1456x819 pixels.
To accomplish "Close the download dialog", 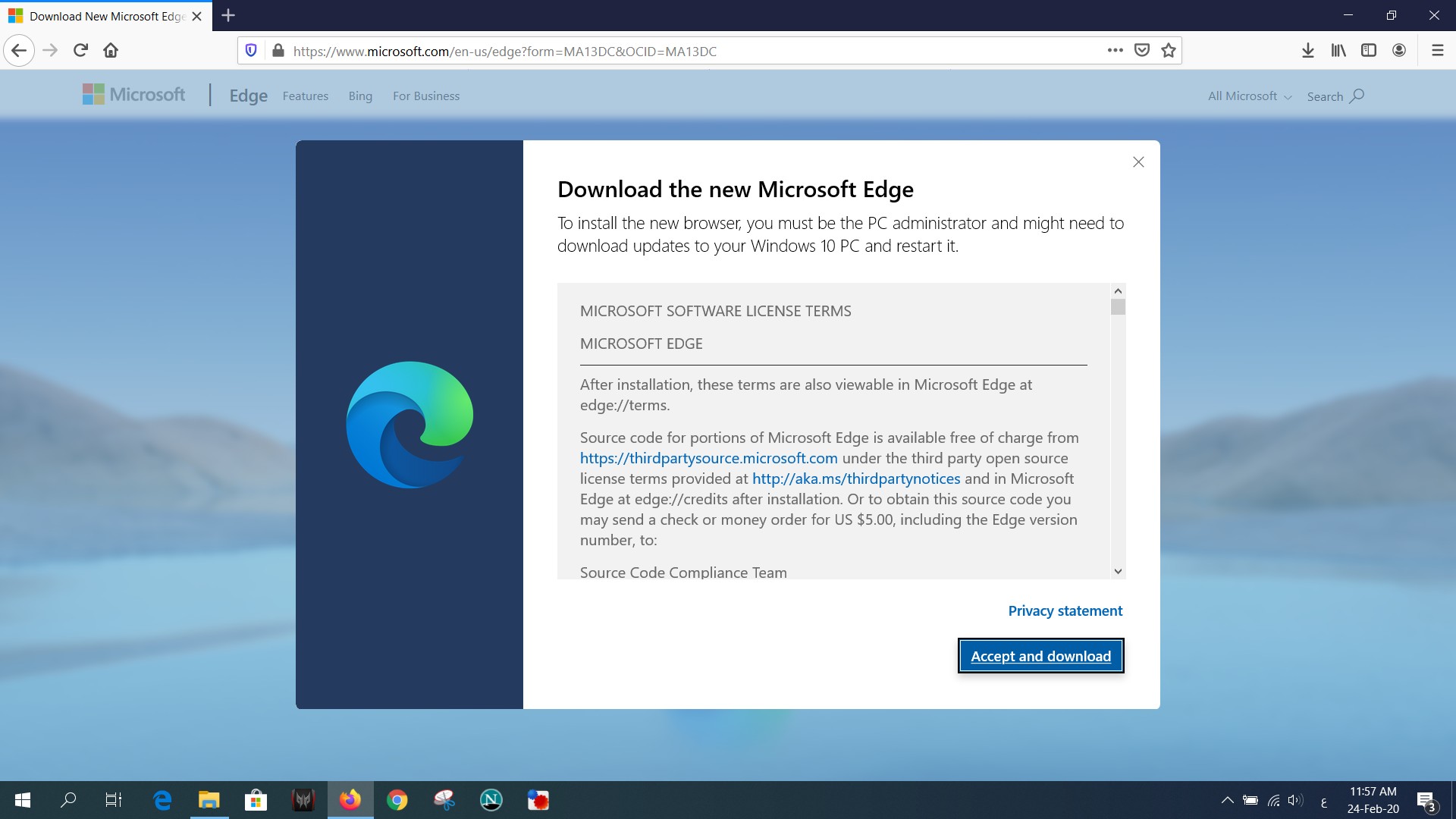I will 1138,162.
